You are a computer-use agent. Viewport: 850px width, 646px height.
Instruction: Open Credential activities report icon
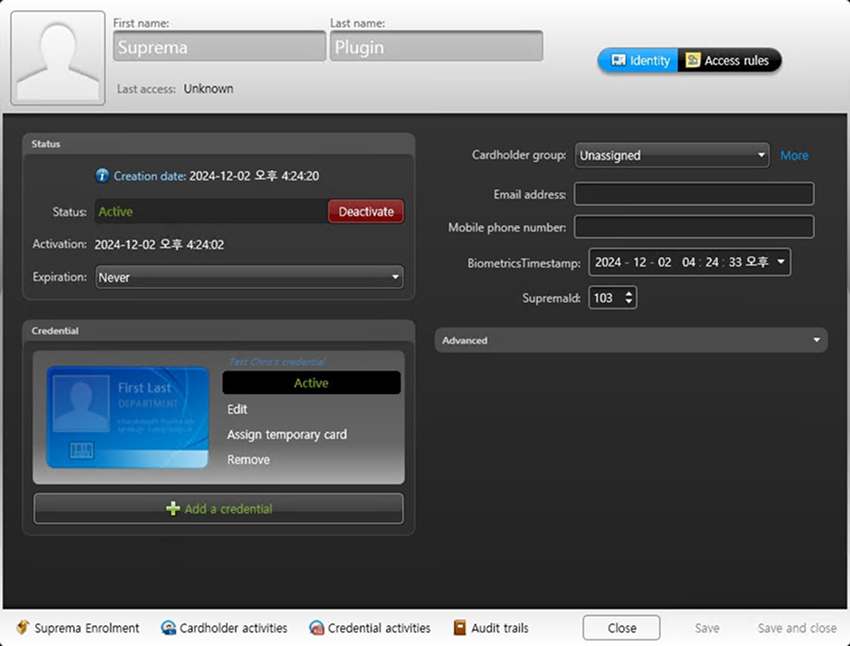(317, 628)
